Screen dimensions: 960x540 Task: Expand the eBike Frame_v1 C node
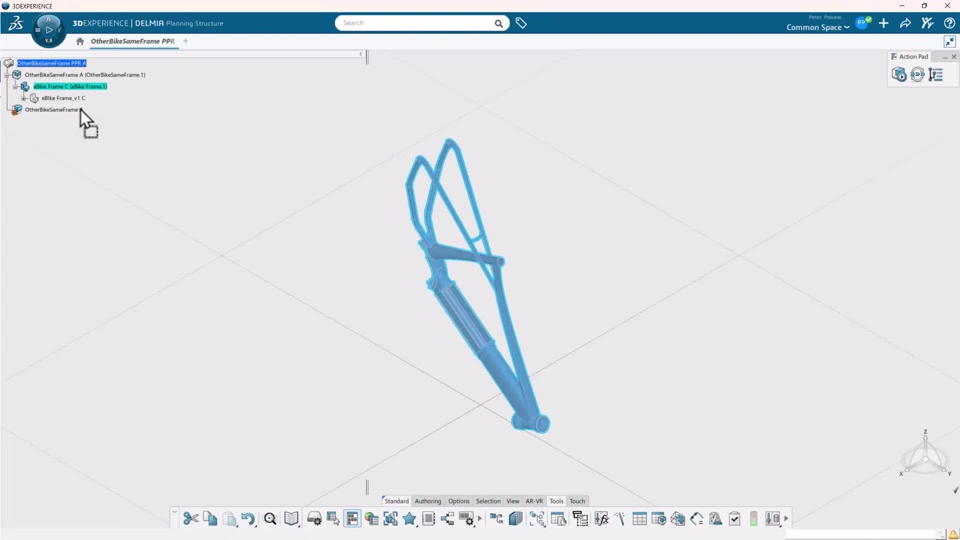[x=24, y=98]
